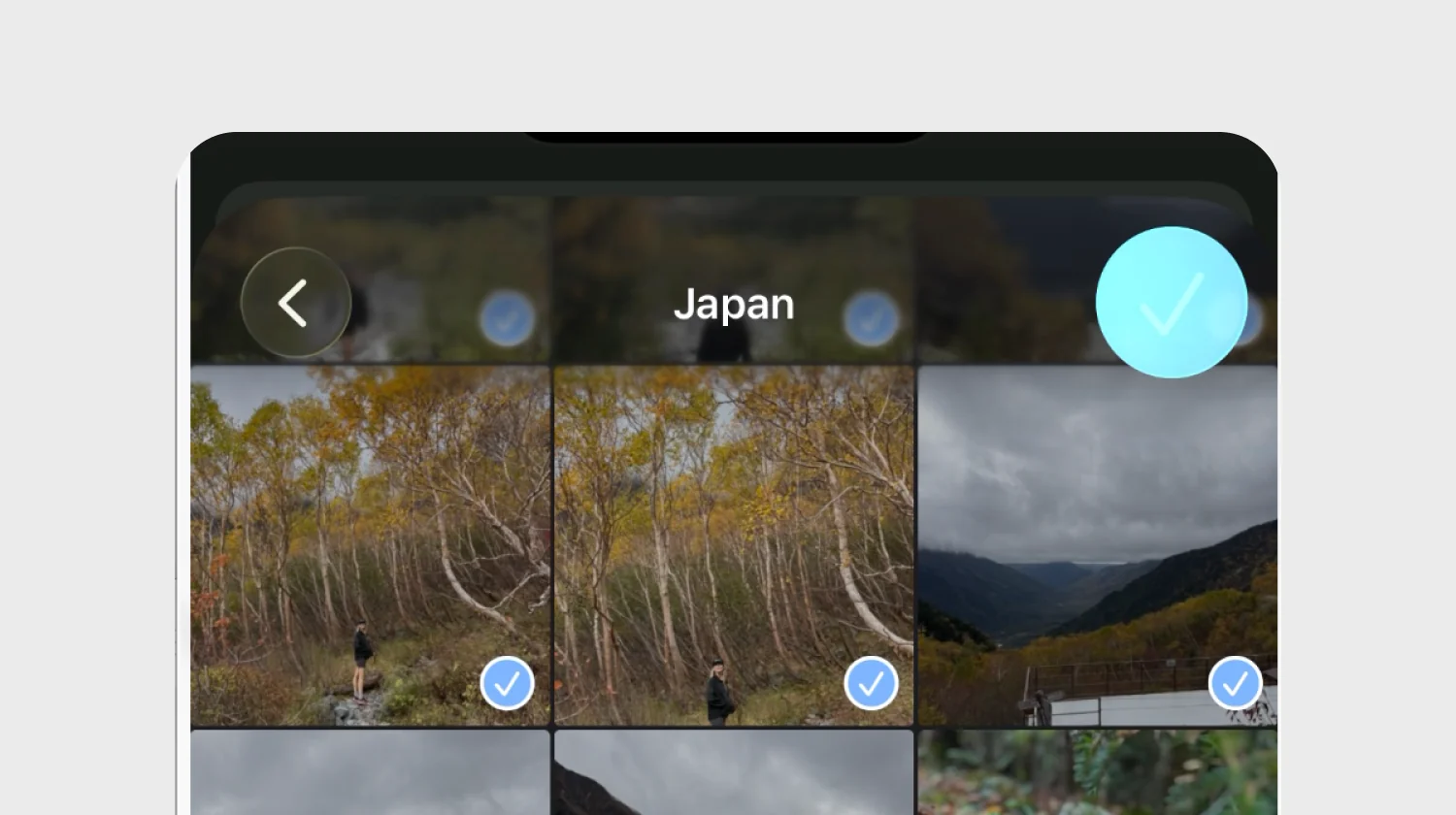1456x815 pixels.
Task: Confirm selection with the large cyan checkmark
Action: (1172, 302)
